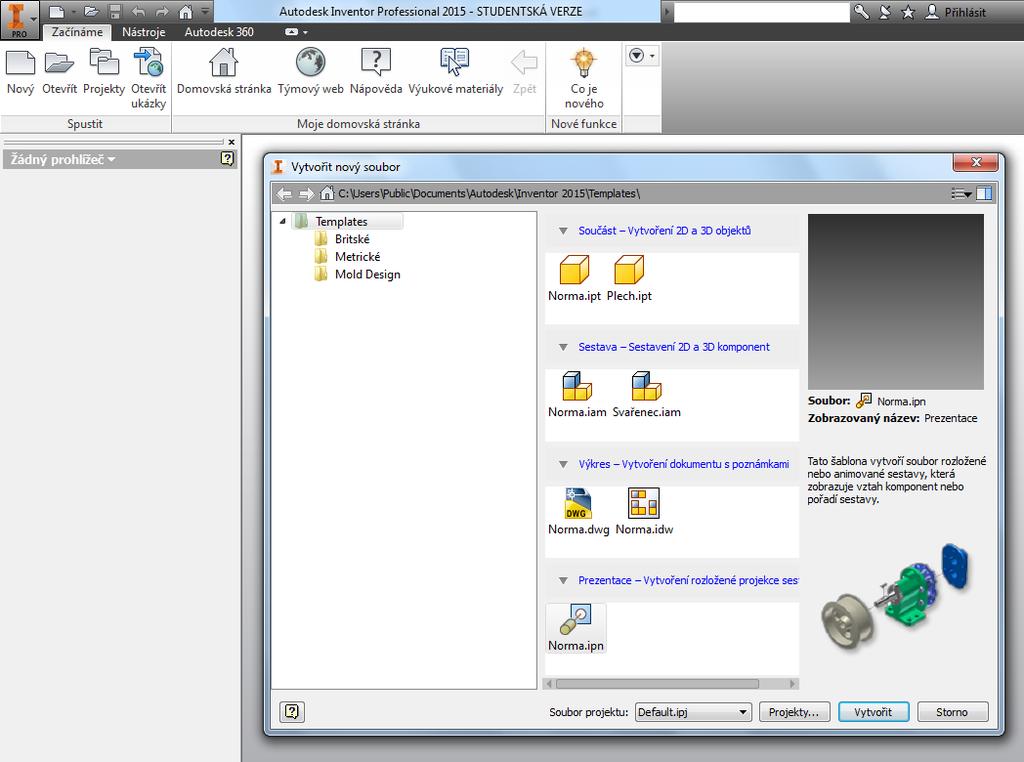Close the browser panel with its small x
Screen dimensions: 1024x762
(231, 142)
